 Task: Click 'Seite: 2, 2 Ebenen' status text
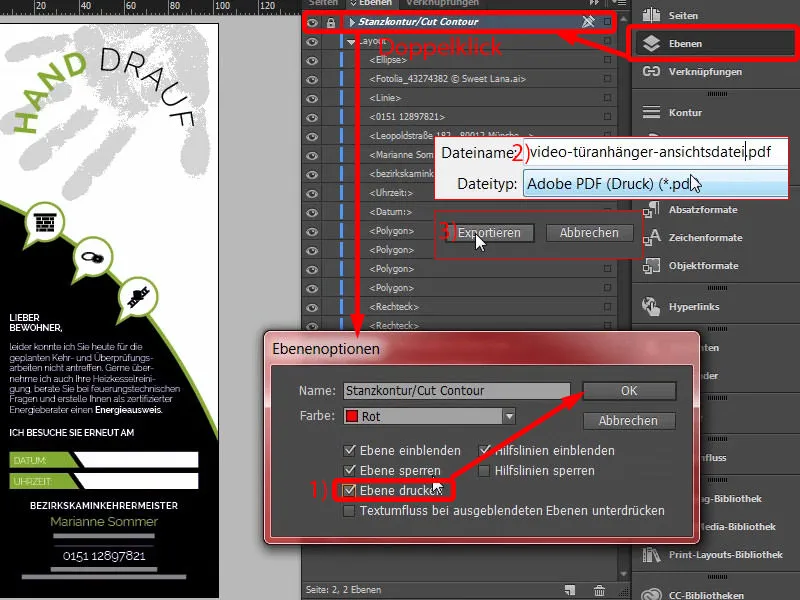point(343,590)
